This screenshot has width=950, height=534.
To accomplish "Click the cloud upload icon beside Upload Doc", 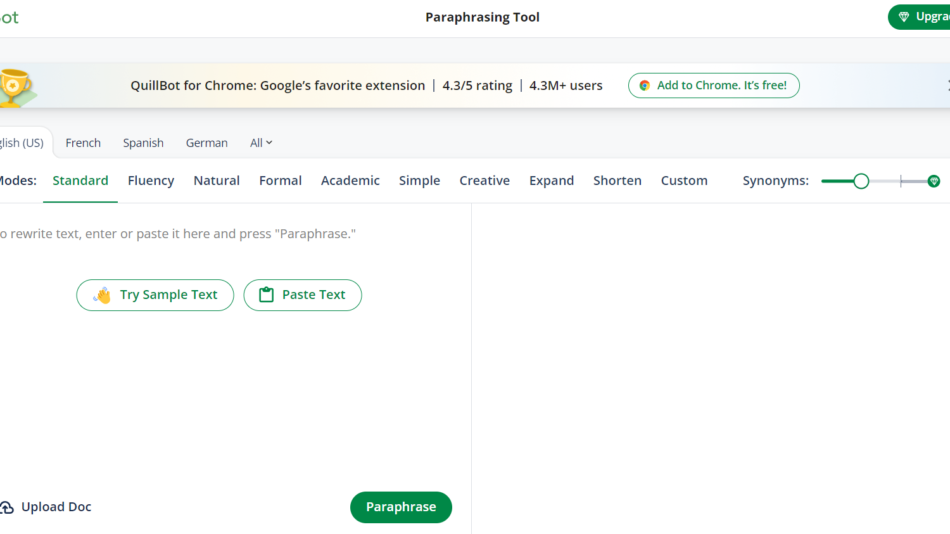I will pyautogui.click(x=7, y=508).
